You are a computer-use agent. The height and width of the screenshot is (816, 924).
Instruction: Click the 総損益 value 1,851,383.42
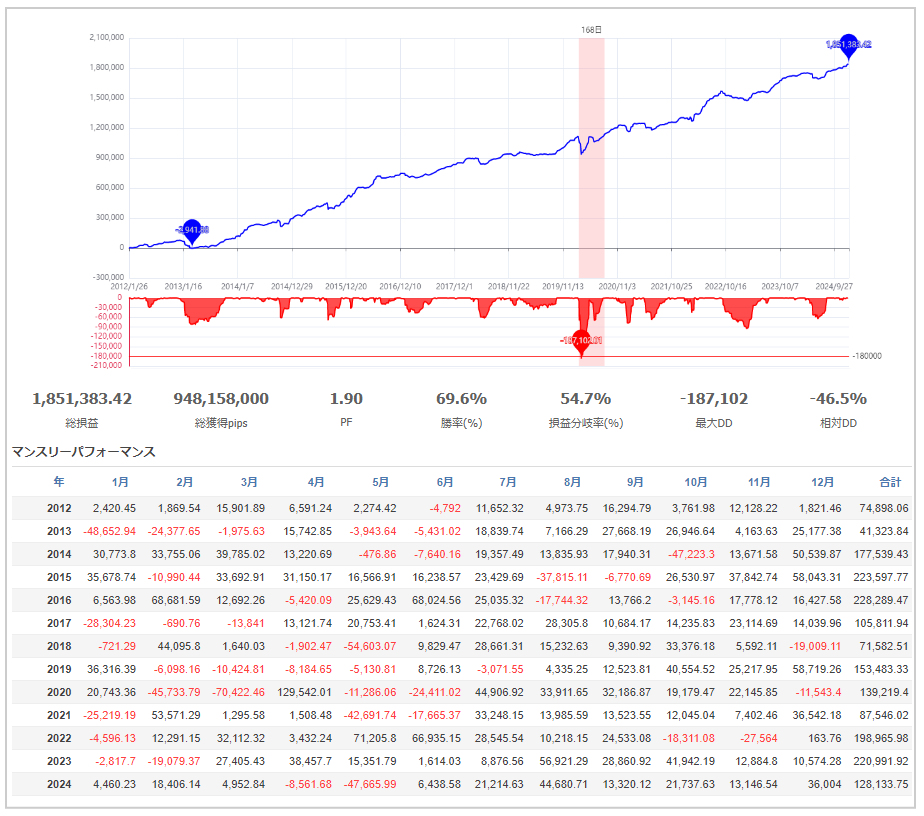click(82, 398)
